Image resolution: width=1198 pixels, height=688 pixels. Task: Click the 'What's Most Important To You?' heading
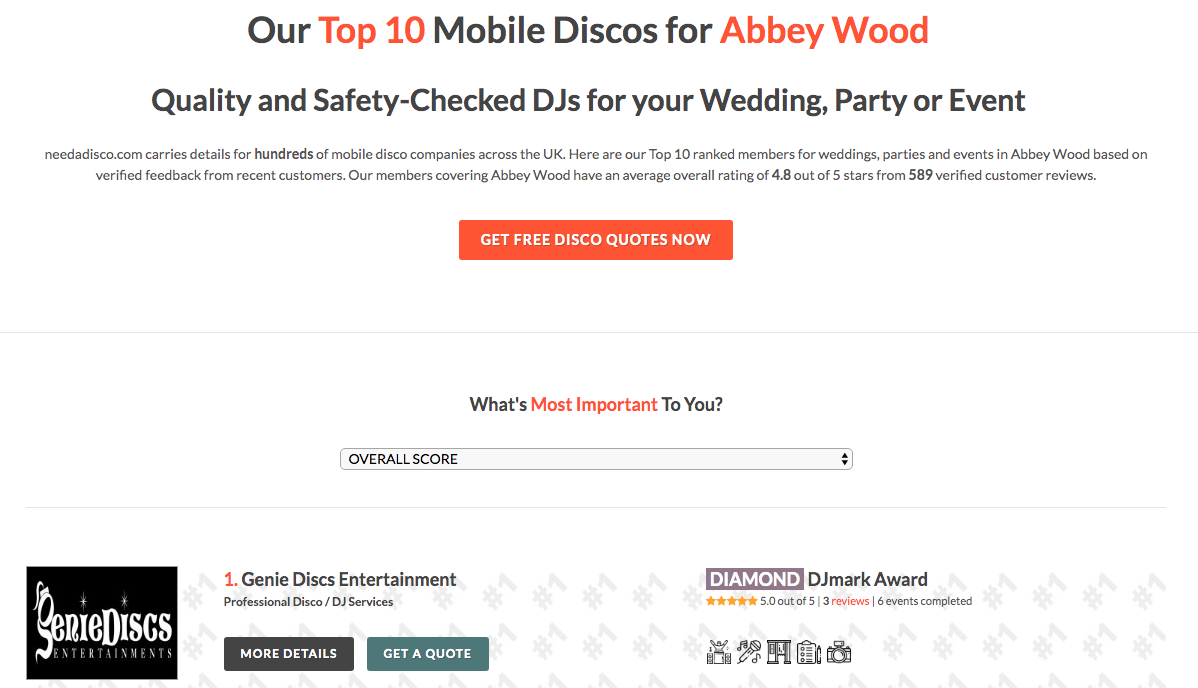pyautogui.click(x=596, y=404)
